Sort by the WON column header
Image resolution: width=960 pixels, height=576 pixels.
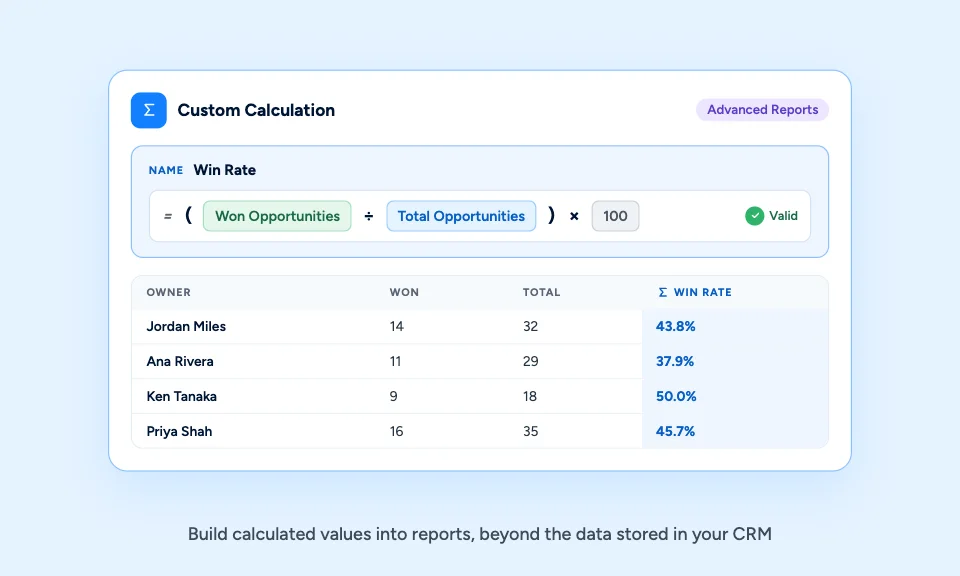tap(404, 293)
